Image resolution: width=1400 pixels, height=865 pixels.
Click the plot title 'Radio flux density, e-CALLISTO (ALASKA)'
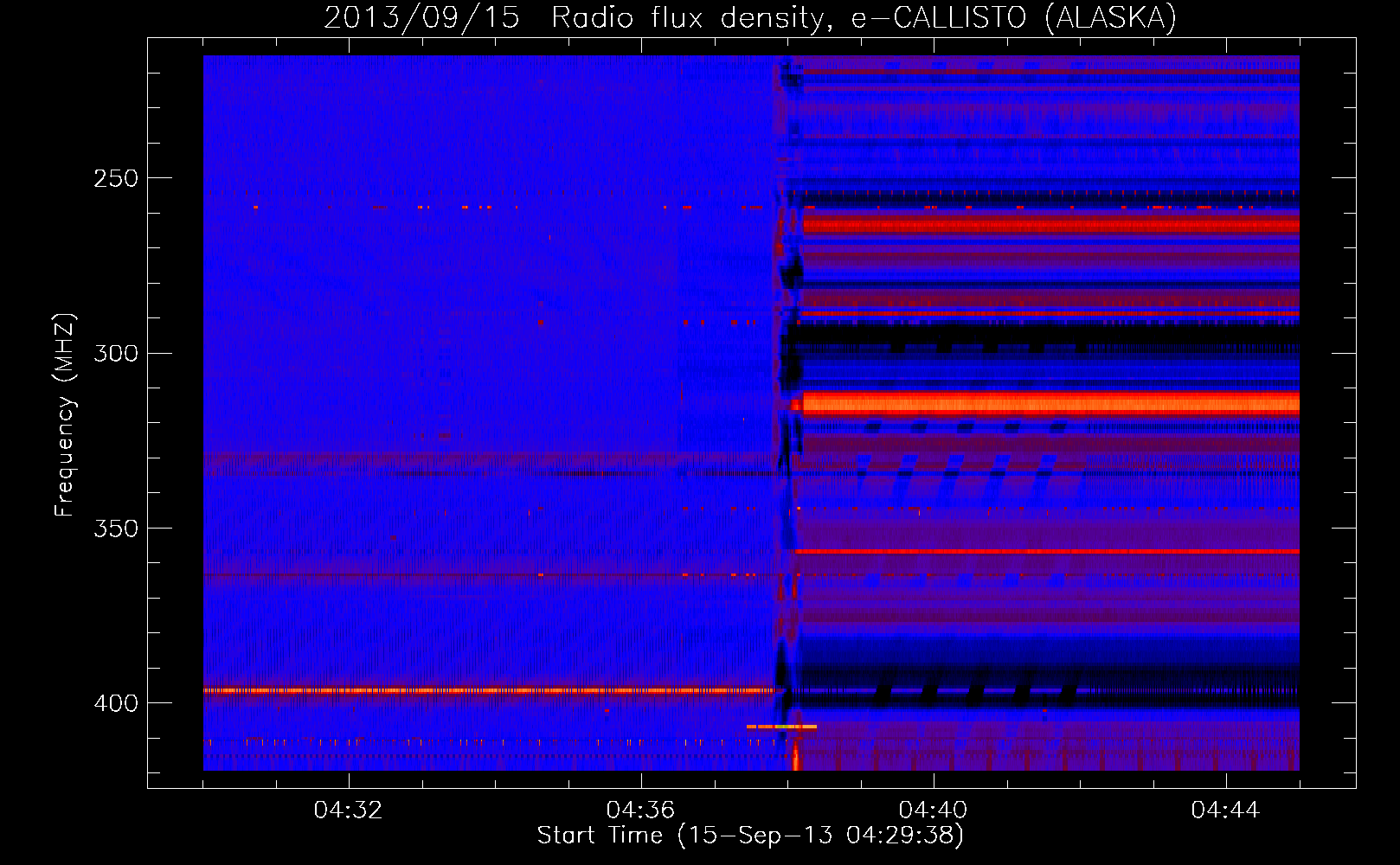pos(864,18)
